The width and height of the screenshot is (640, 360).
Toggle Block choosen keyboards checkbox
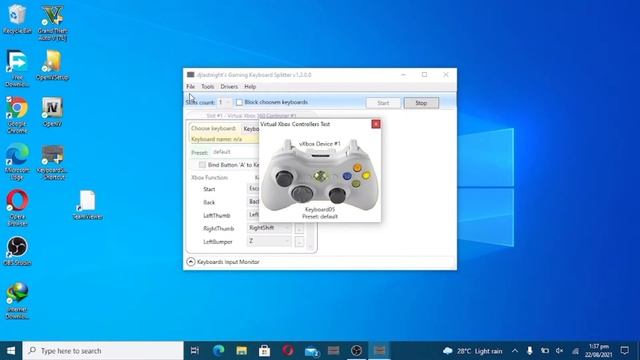tap(239, 102)
